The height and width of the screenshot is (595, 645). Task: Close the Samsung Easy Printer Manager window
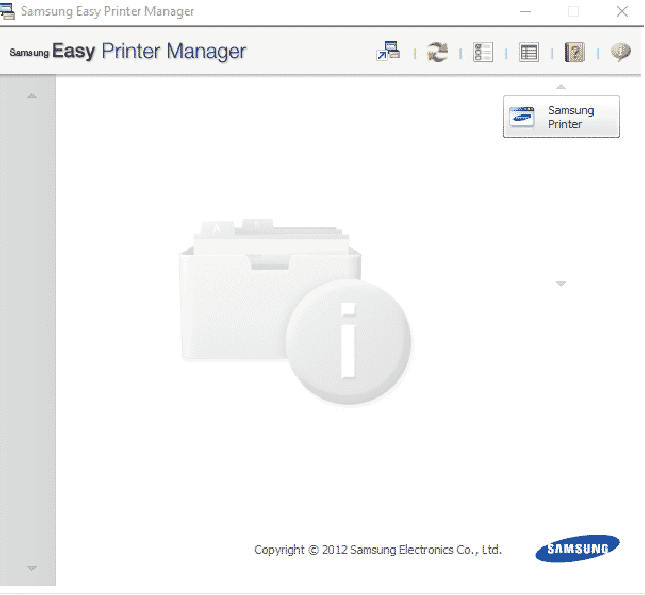pos(622,12)
